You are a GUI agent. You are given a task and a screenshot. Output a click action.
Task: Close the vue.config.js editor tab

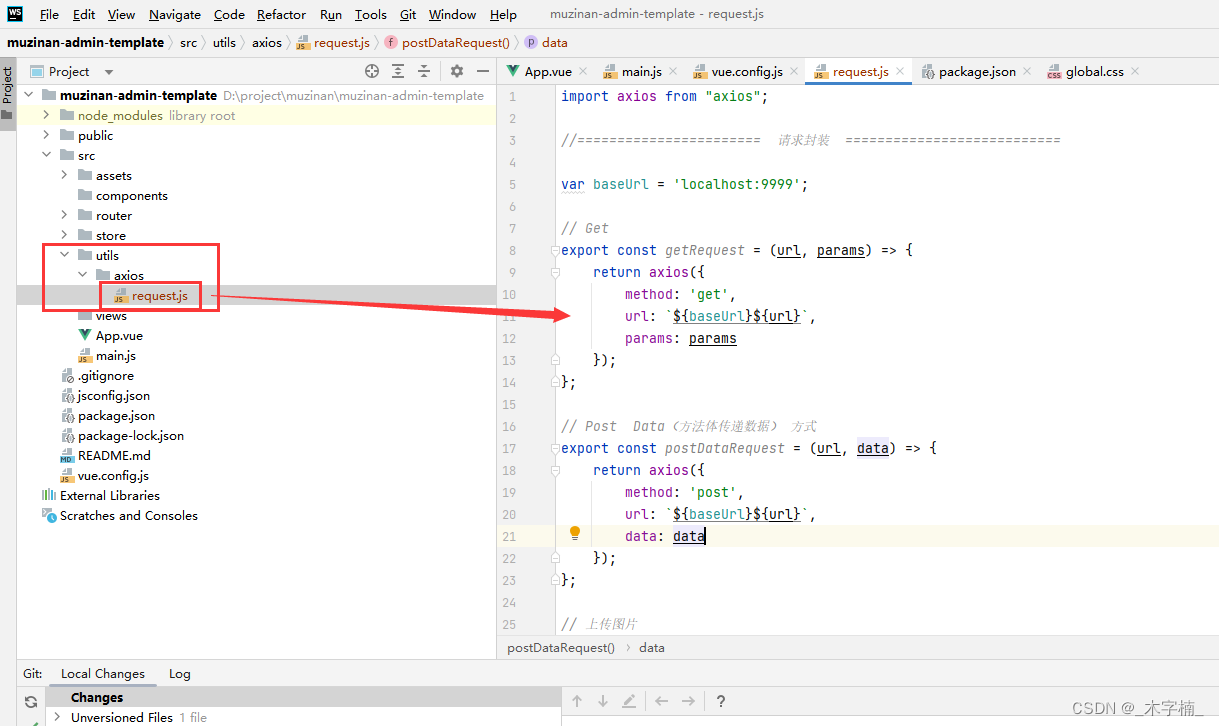793,72
